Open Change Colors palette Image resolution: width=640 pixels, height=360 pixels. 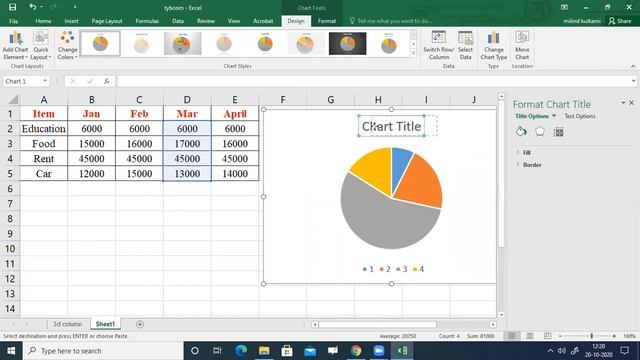(67, 45)
